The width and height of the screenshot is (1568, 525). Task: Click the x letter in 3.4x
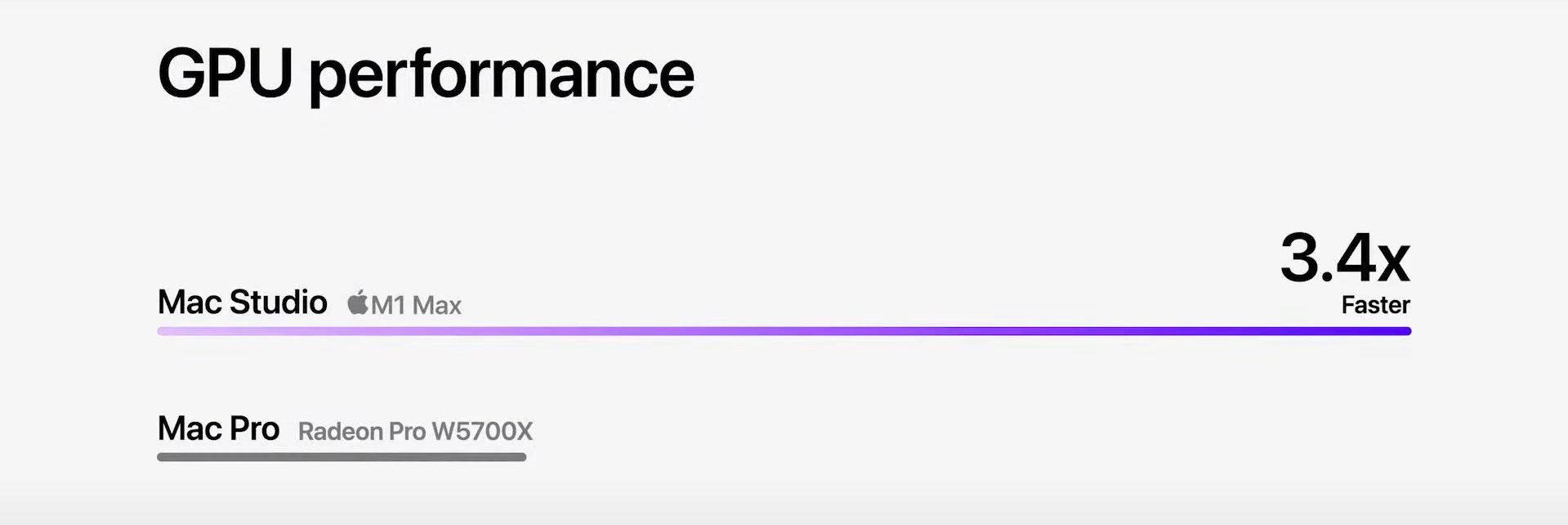(x=1393, y=263)
